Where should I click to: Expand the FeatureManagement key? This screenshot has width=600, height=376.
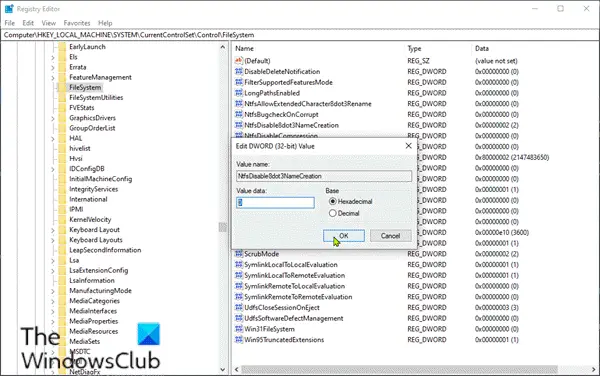click(53, 78)
